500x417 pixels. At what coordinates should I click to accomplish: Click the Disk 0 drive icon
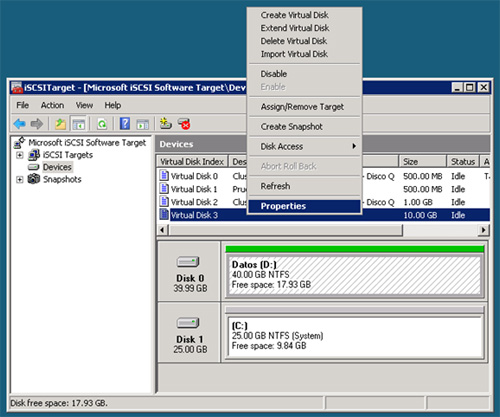[188, 262]
